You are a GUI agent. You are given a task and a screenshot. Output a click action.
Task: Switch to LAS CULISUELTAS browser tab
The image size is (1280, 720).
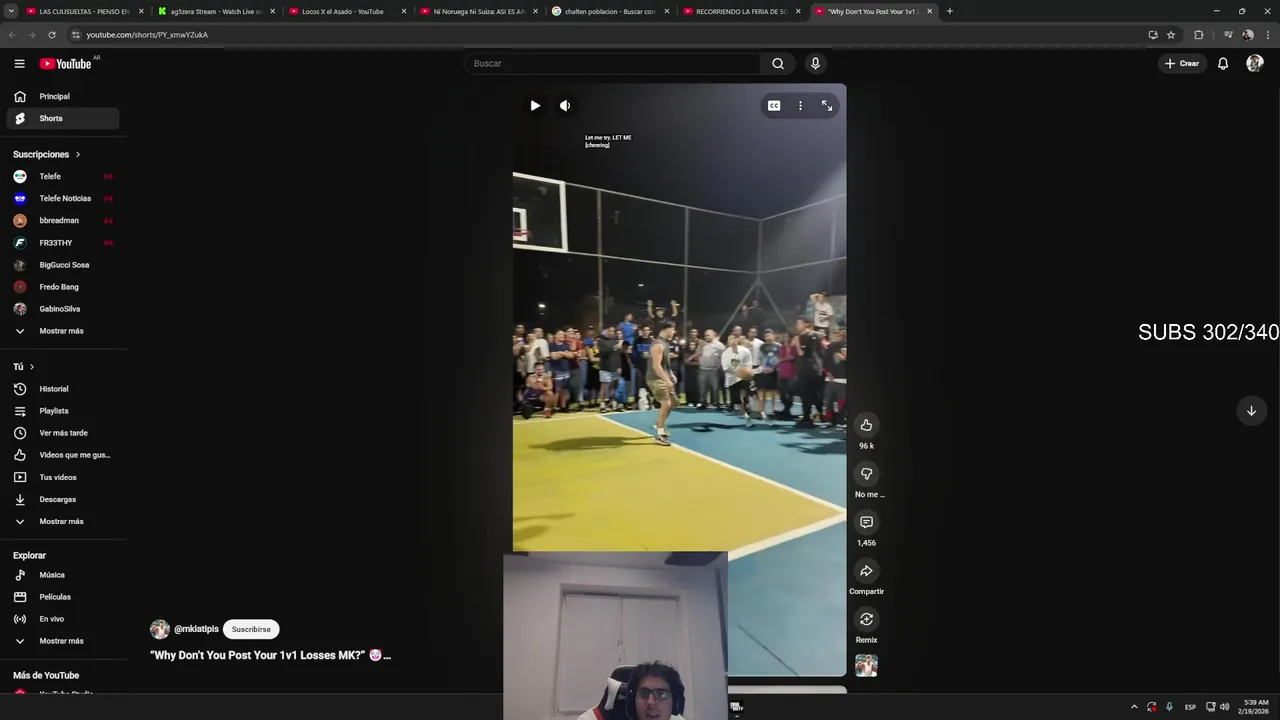(x=84, y=11)
